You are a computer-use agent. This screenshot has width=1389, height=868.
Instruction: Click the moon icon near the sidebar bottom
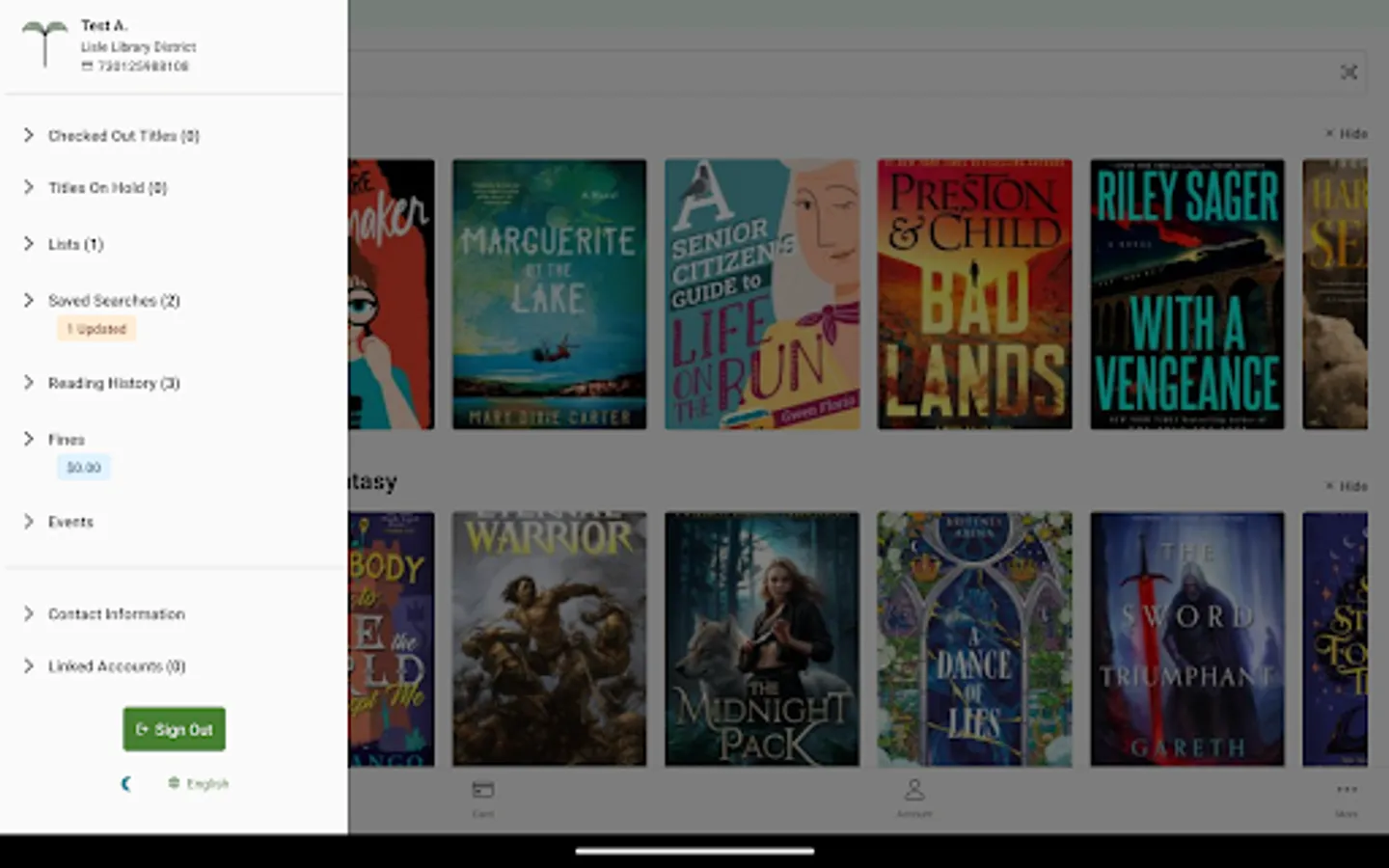pyautogui.click(x=127, y=783)
